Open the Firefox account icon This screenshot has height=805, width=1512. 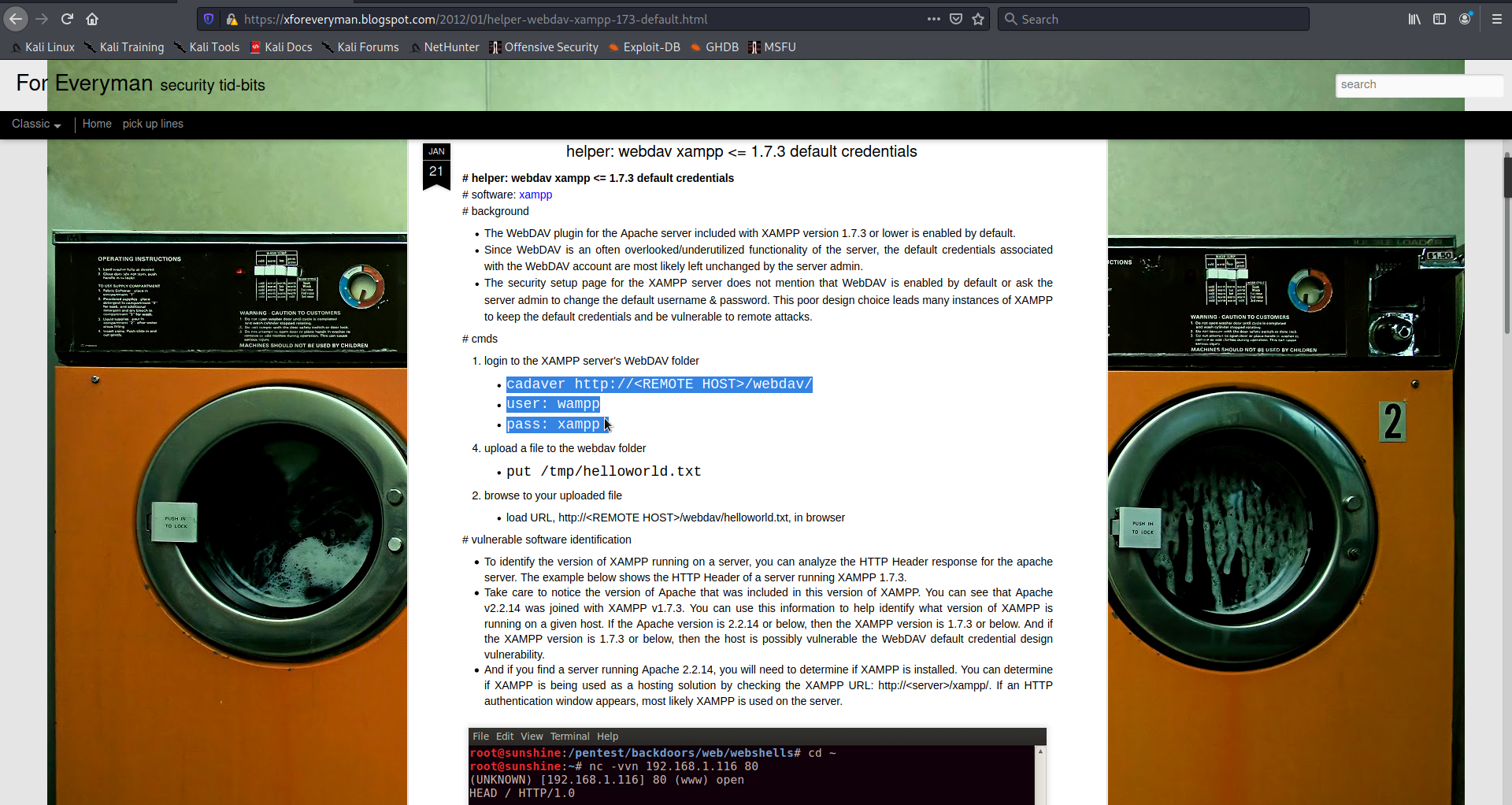(1465, 19)
